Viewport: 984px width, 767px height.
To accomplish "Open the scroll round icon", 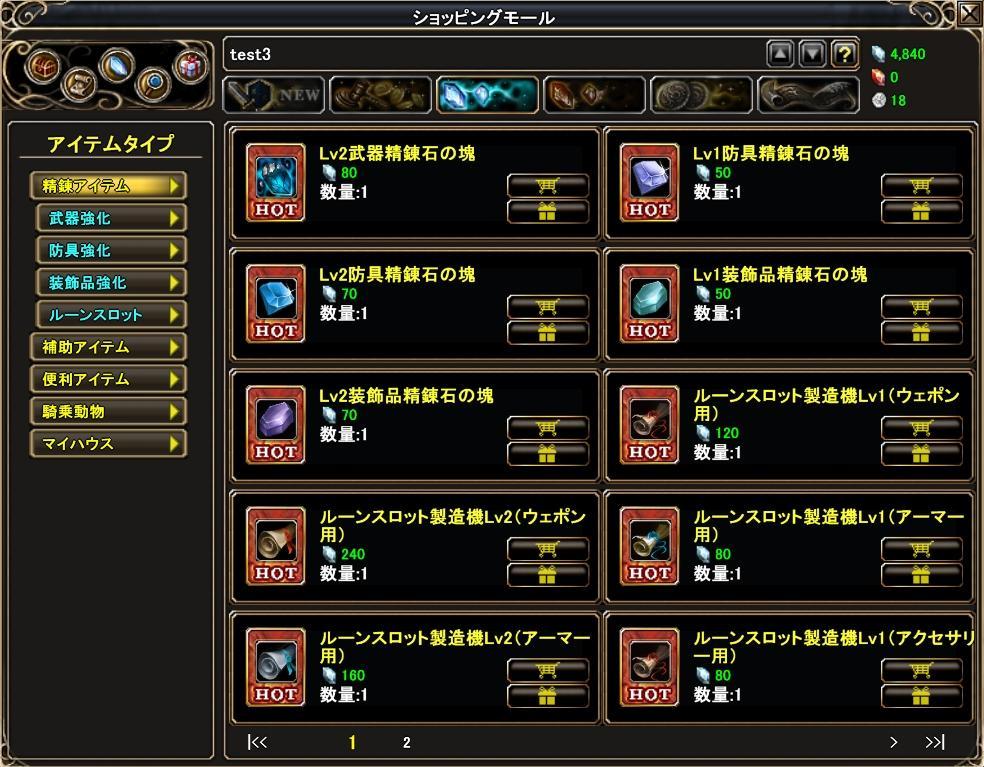I will [79, 83].
